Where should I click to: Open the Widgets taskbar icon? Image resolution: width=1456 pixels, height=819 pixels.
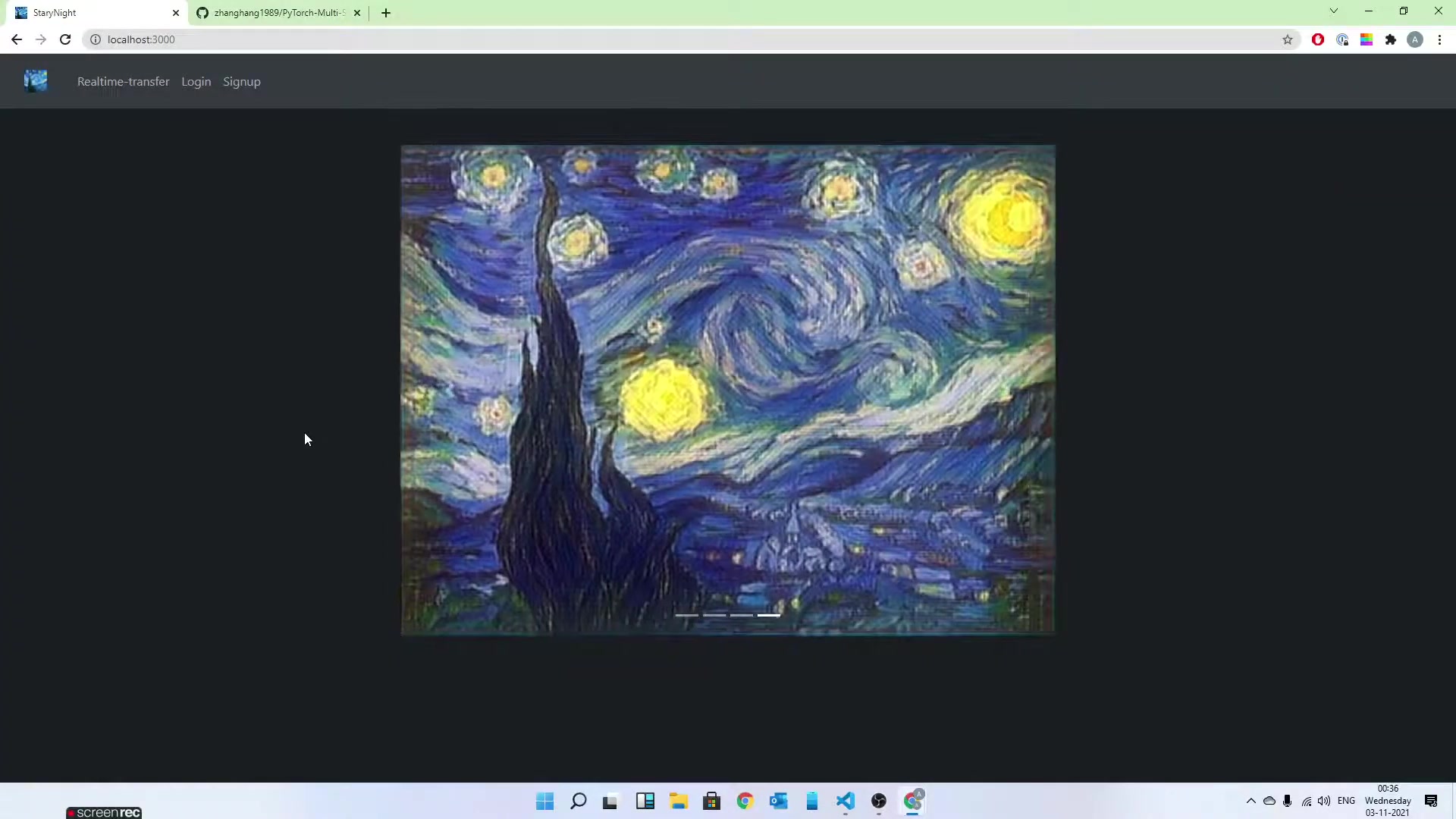tap(645, 802)
